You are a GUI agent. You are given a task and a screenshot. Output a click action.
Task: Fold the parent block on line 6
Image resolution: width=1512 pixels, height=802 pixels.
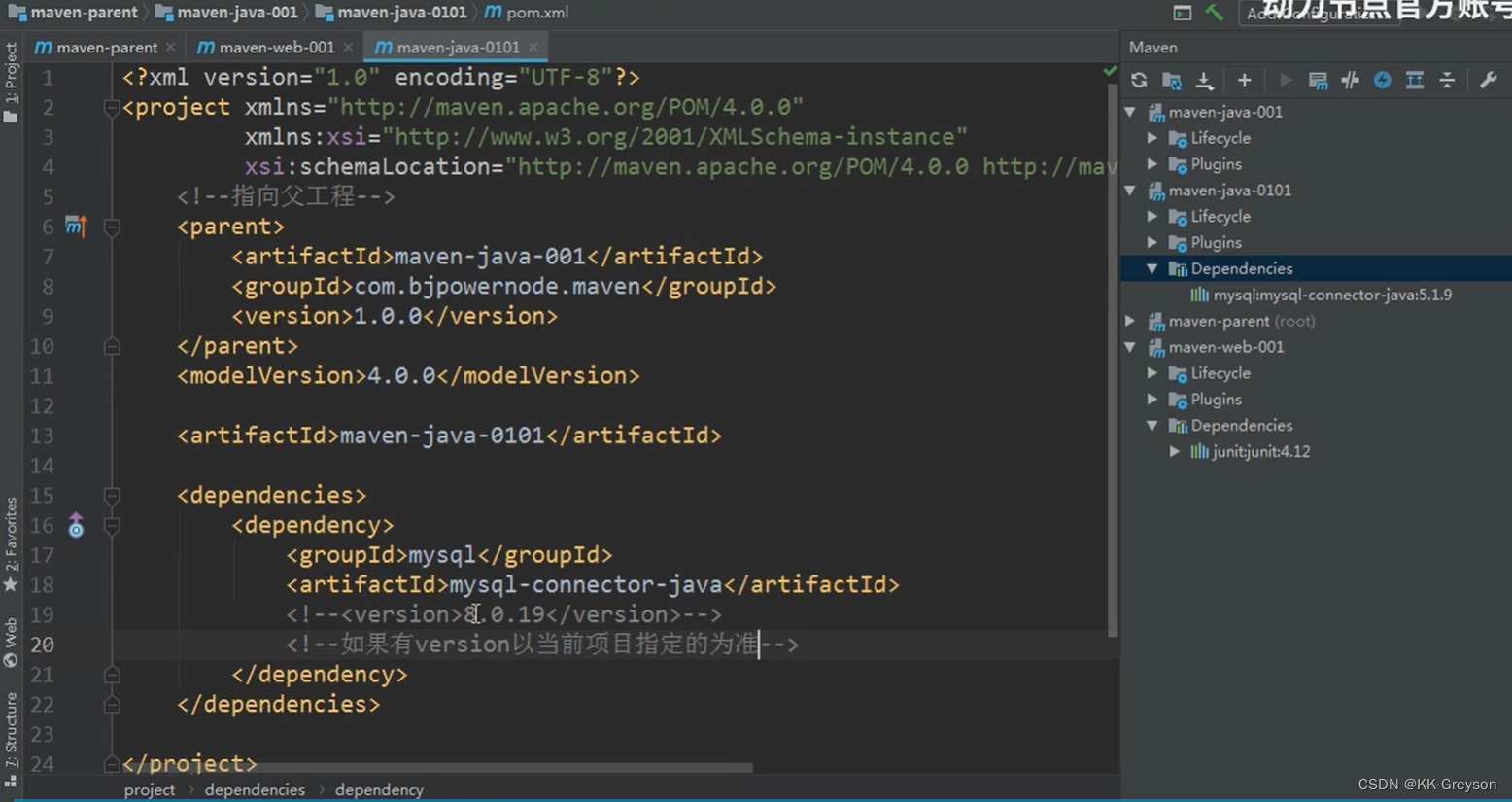click(112, 227)
